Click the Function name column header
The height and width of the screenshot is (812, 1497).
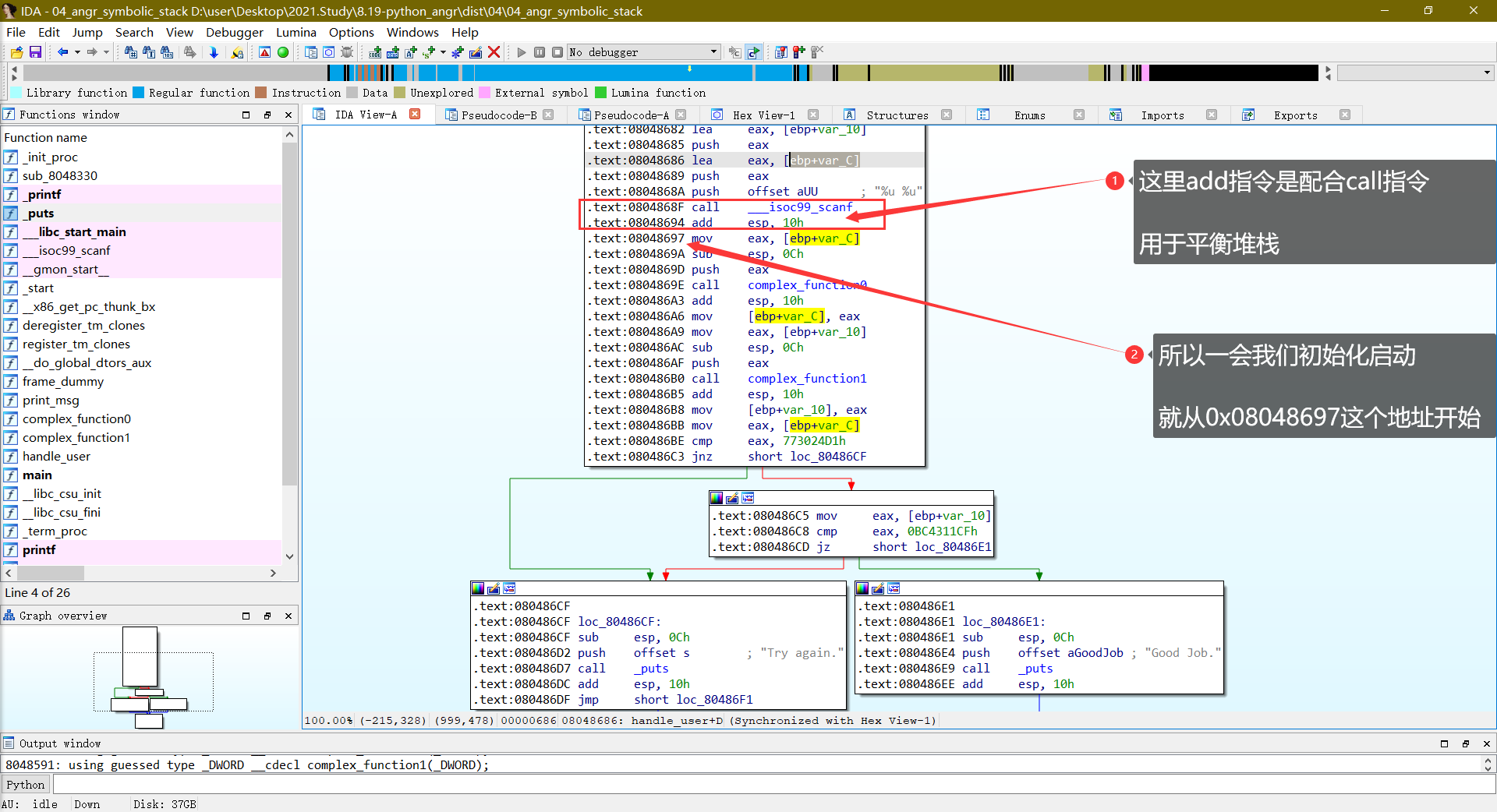[x=142, y=137]
